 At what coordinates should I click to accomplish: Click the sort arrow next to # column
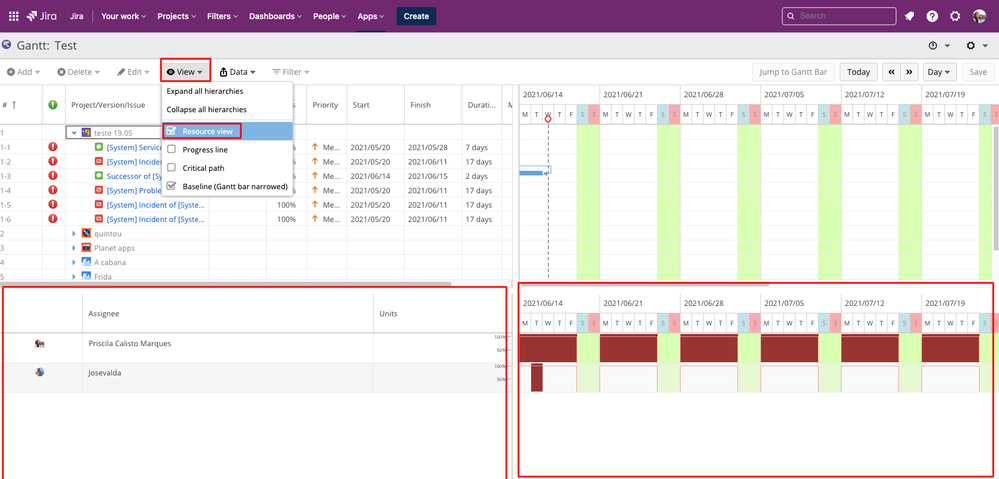pos(14,104)
